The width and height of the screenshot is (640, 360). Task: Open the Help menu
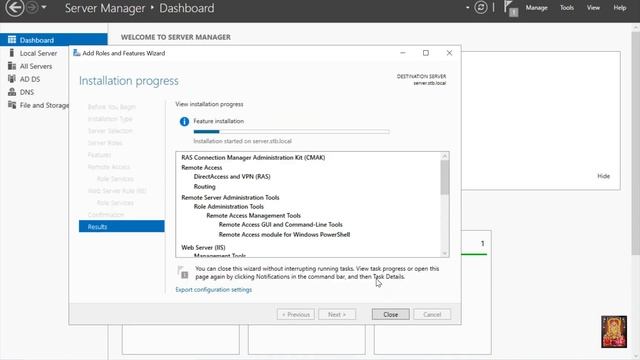(620, 8)
